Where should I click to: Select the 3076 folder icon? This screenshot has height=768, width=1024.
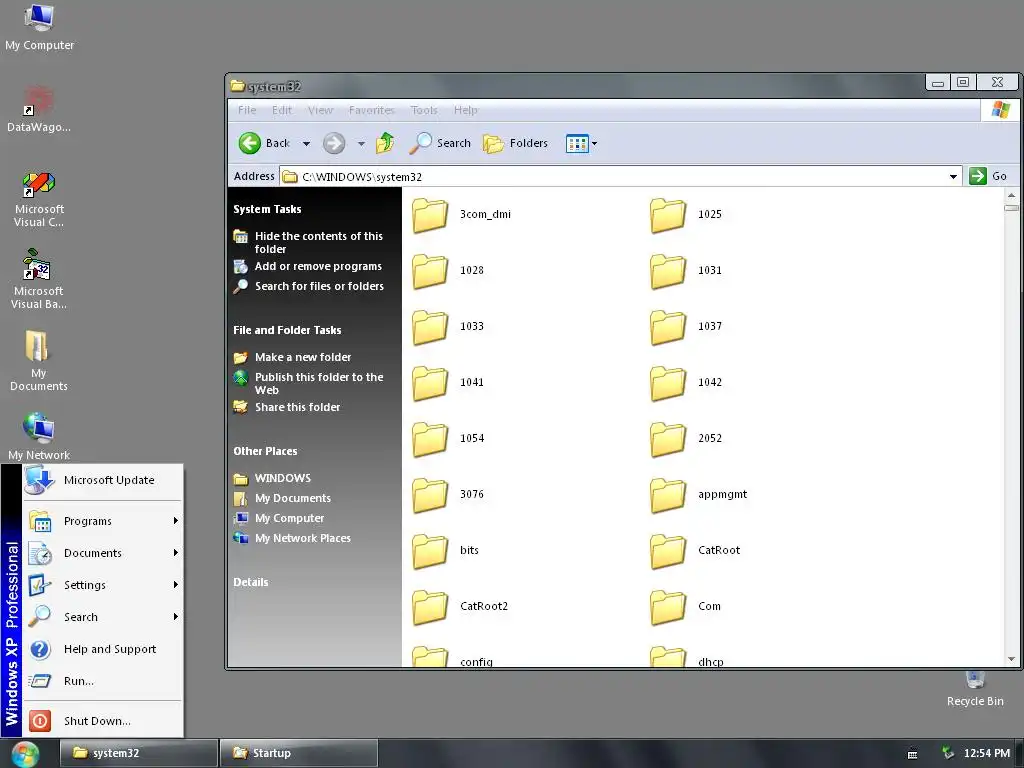(430, 496)
